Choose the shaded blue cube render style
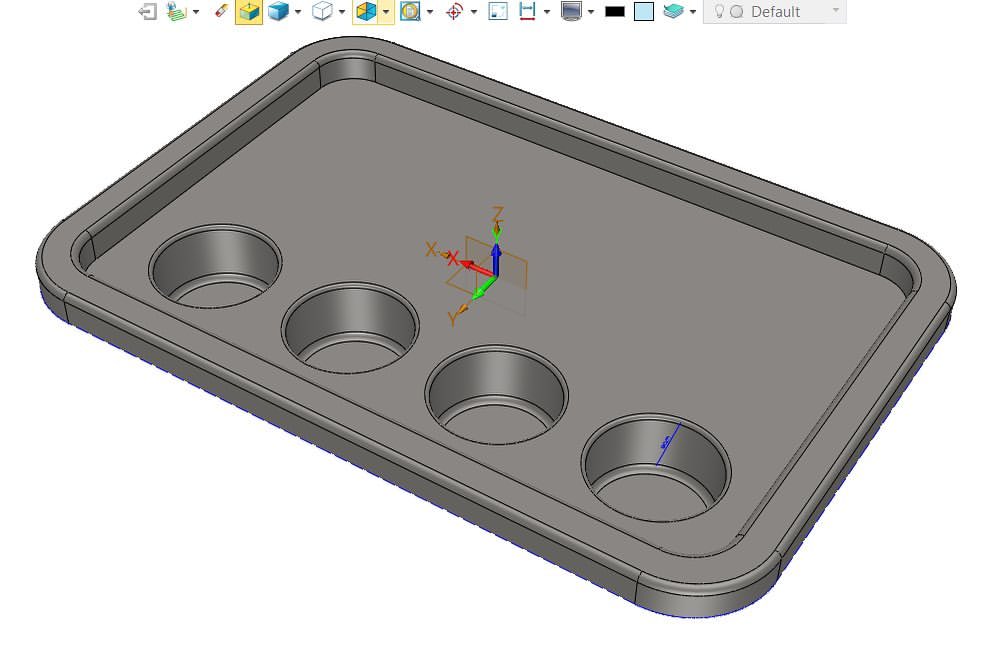The height and width of the screenshot is (651, 1006). [x=278, y=11]
